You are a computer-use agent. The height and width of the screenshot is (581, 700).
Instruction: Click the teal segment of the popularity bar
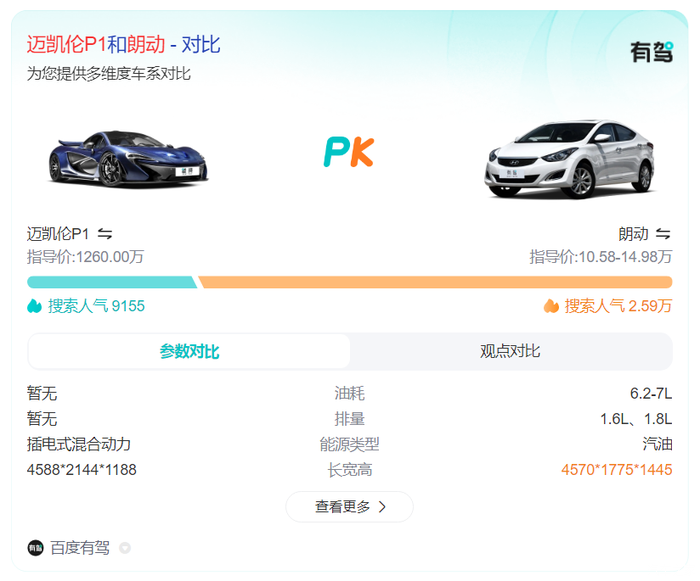(x=112, y=282)
